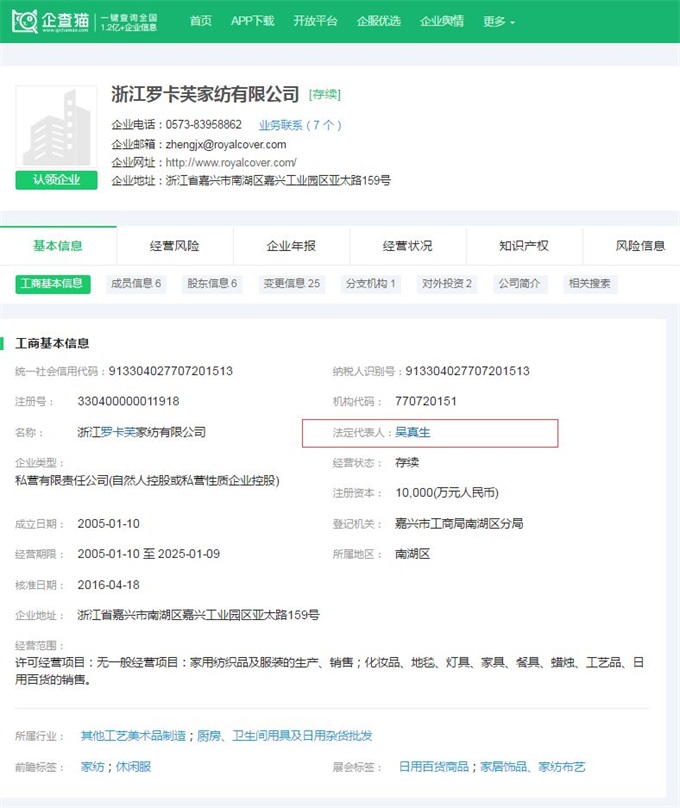Open the 其他工艺美术品制造 industry link

133,736
